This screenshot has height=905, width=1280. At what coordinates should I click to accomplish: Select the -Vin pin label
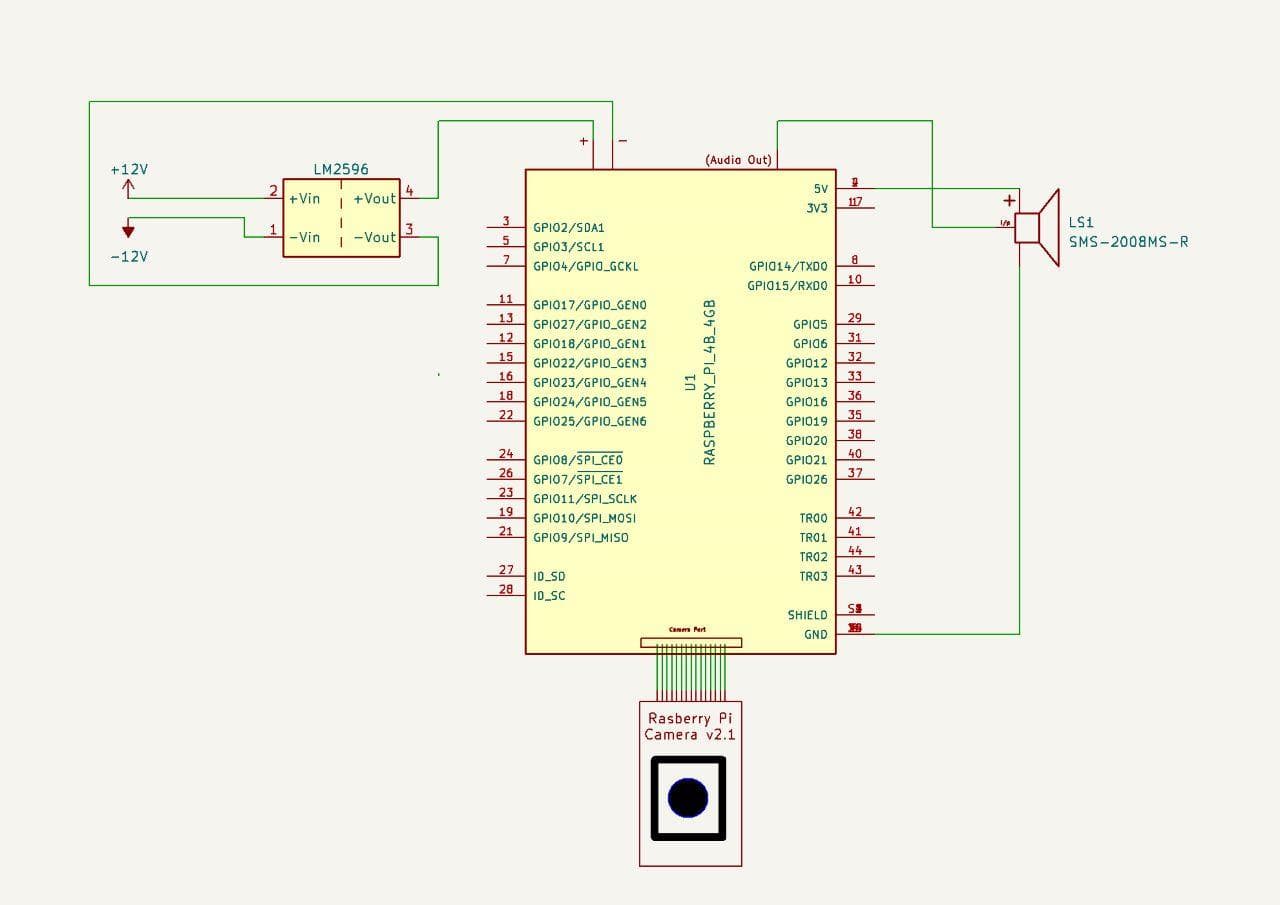(x=304, y=237)
